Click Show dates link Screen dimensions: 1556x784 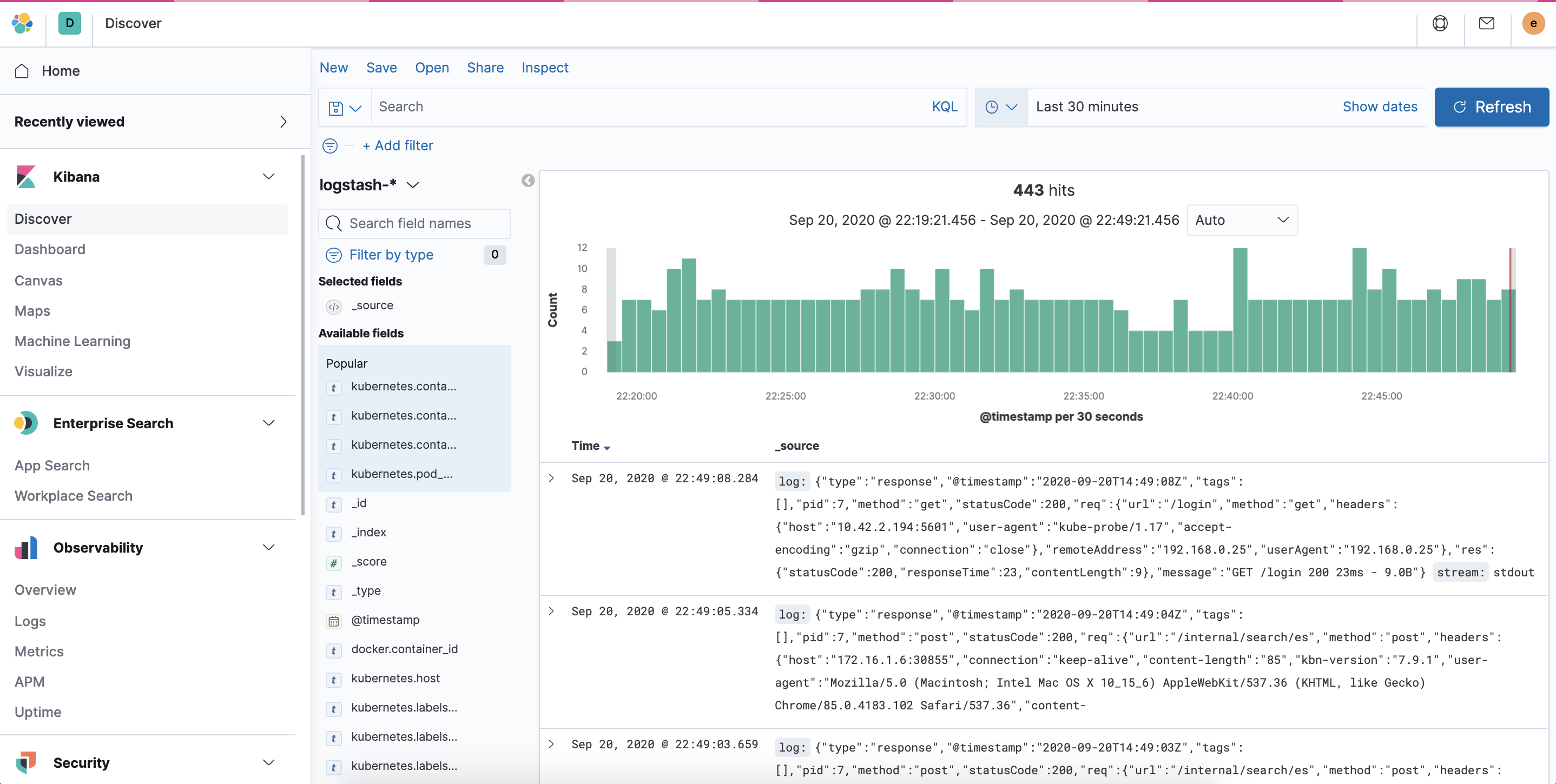1379,107
